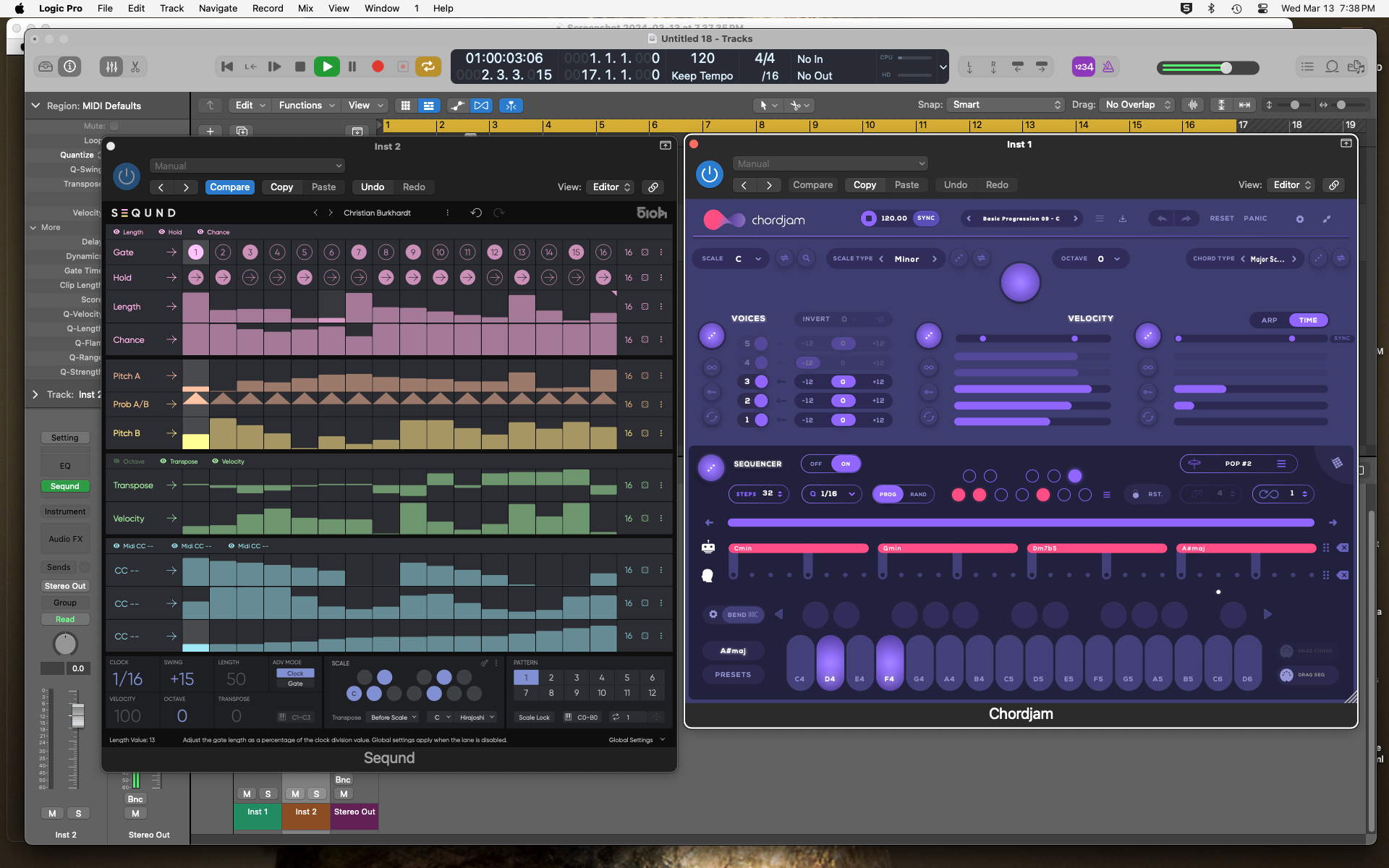Open Before Scale transpose dropdown

pos(394,717)
